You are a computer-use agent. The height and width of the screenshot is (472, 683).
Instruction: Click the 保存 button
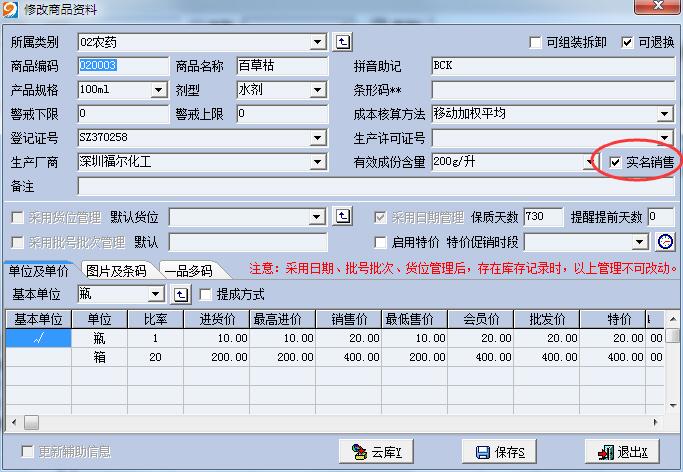pyautogui.click(x=501, y=452)
